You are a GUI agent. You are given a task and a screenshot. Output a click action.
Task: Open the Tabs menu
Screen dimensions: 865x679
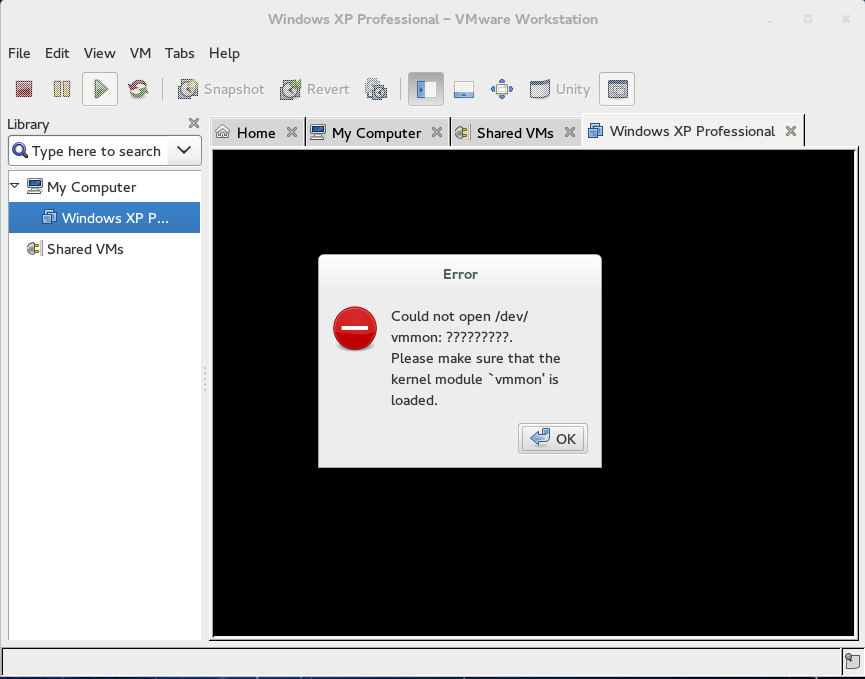179,53
